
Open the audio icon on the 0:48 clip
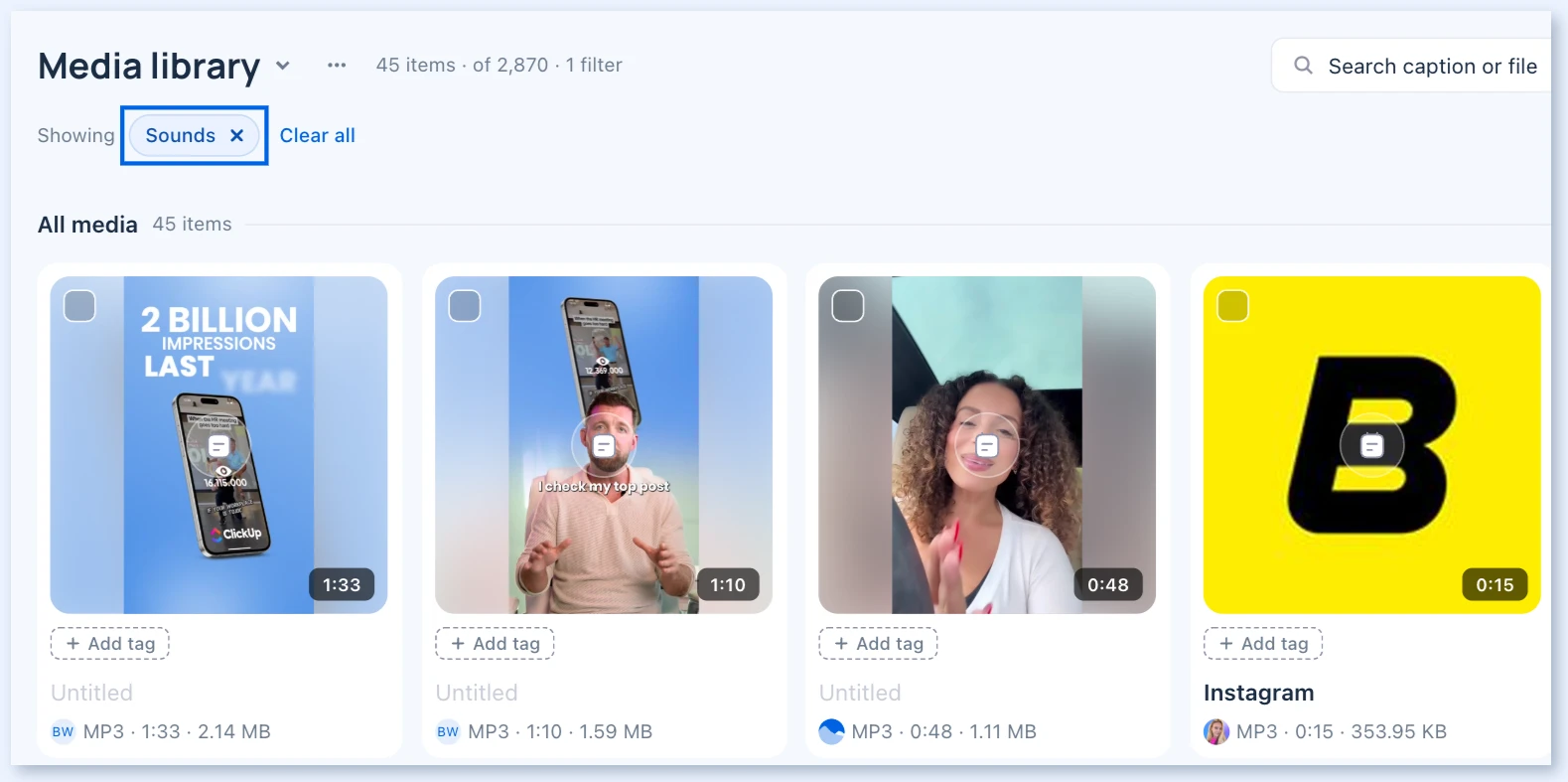pos(987,446)
